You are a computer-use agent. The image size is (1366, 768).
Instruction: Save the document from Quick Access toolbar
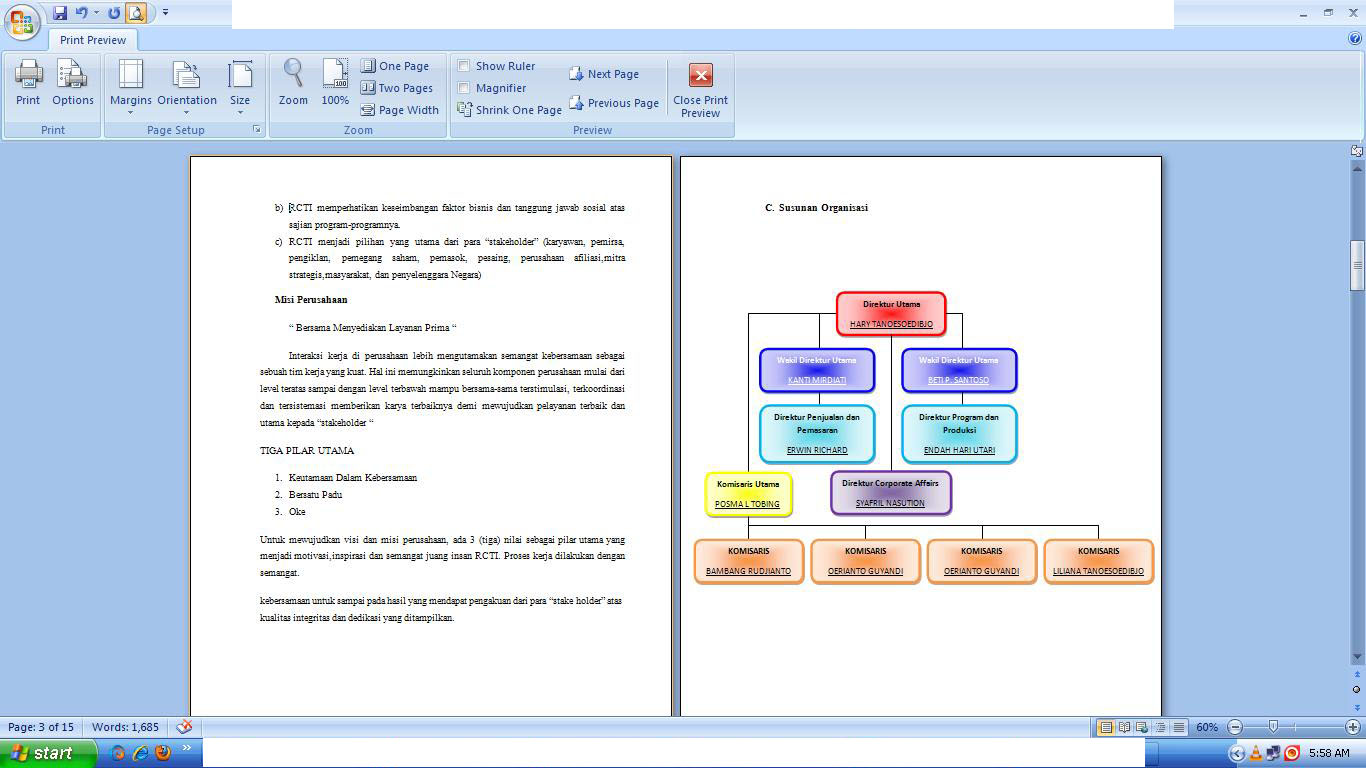pos(60,13)
